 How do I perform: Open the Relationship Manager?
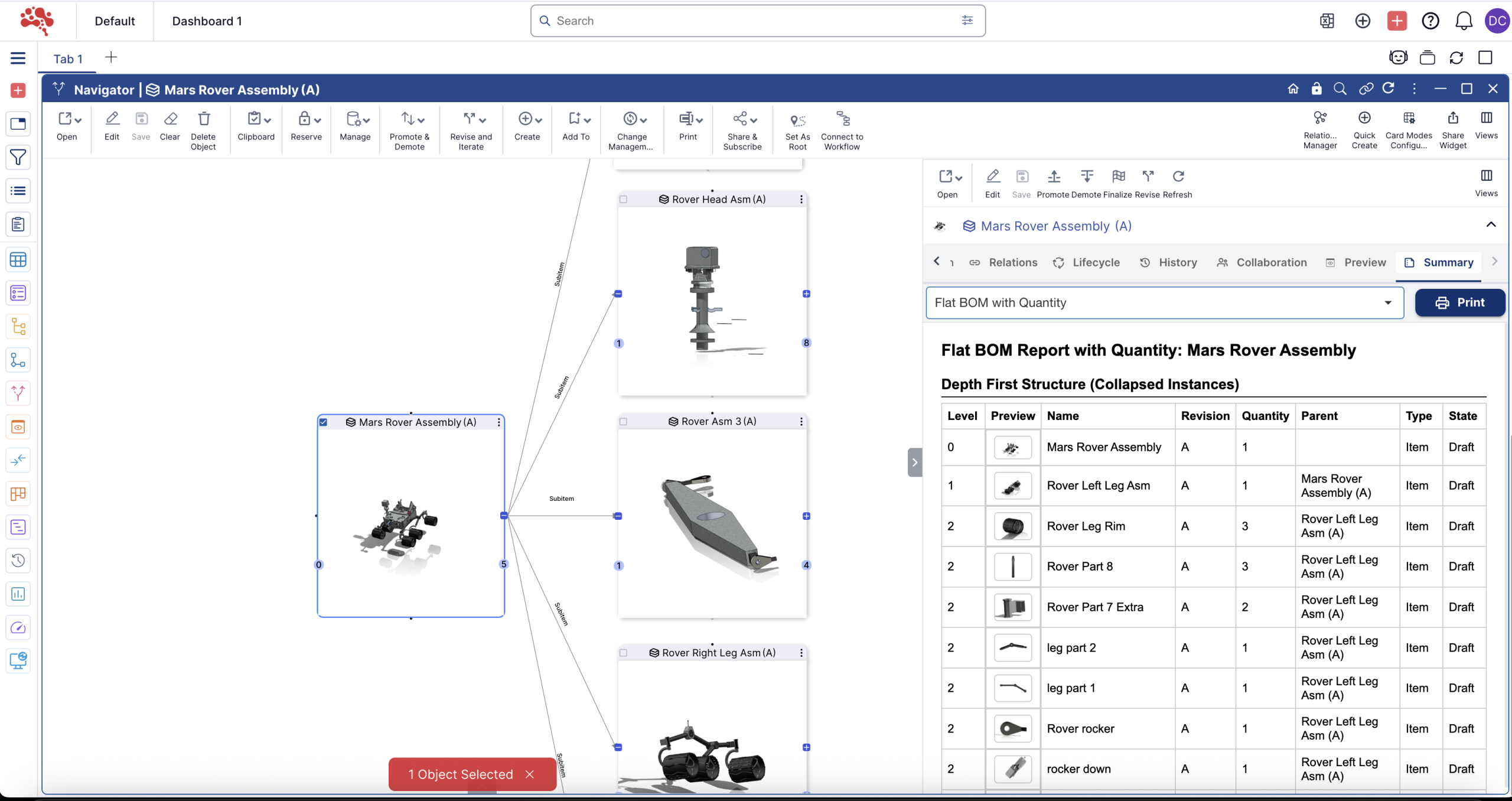pos(1319,118)
